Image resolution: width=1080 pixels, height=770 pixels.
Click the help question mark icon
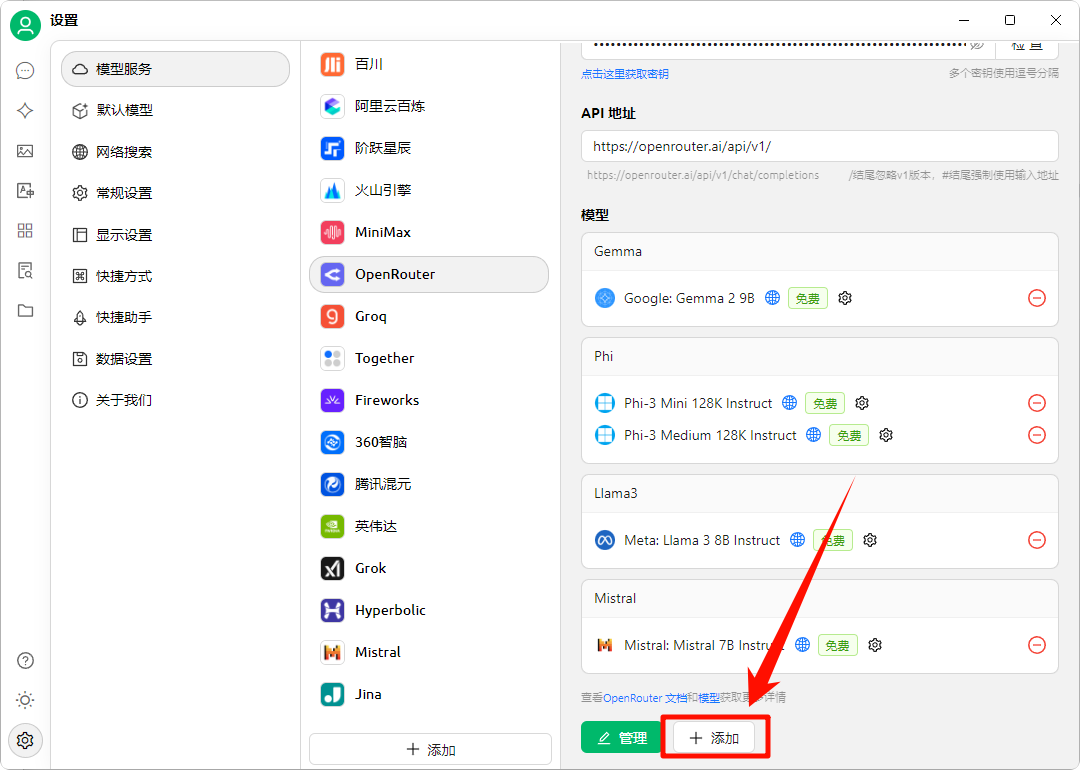click(x=25, y=660)
